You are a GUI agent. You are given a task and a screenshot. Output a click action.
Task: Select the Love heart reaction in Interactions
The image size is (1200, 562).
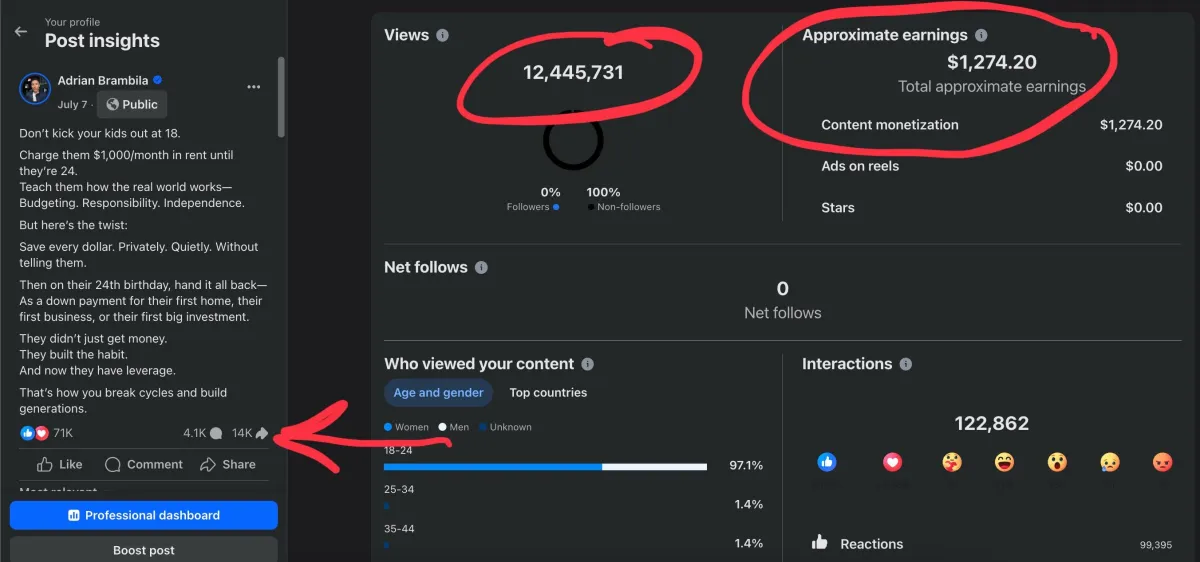[892, 462]
